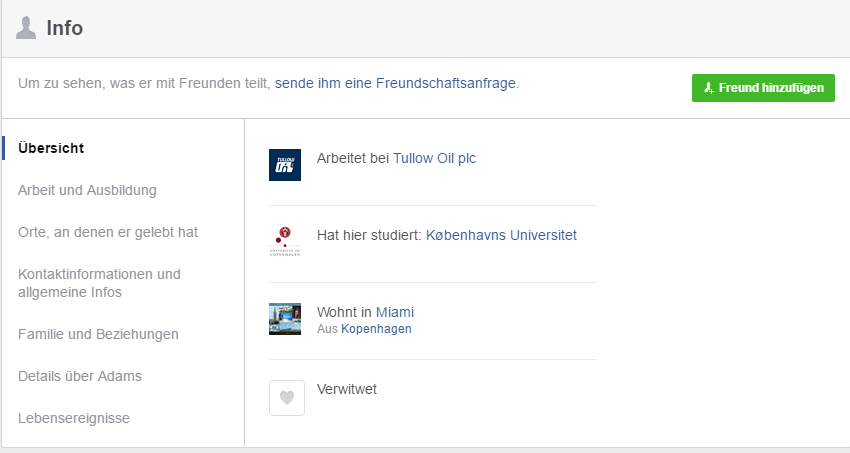Image resolution: width=850 pixels, height=453 pixels.
Task: Click the Tullow Oil logo icon
Action: (x=285, y=165)
